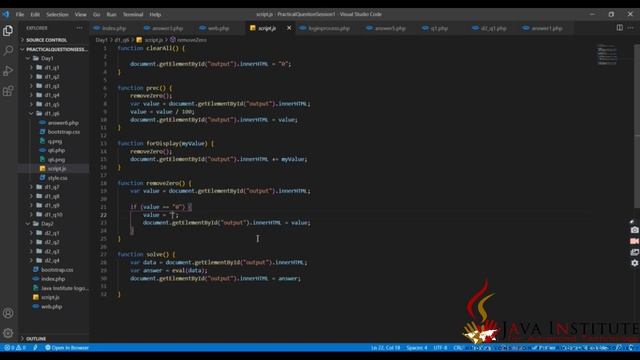This screenshot has width=640, height=360.
Task: Open the Accounts menu in activity bar
Action: [x=8, y=313]
